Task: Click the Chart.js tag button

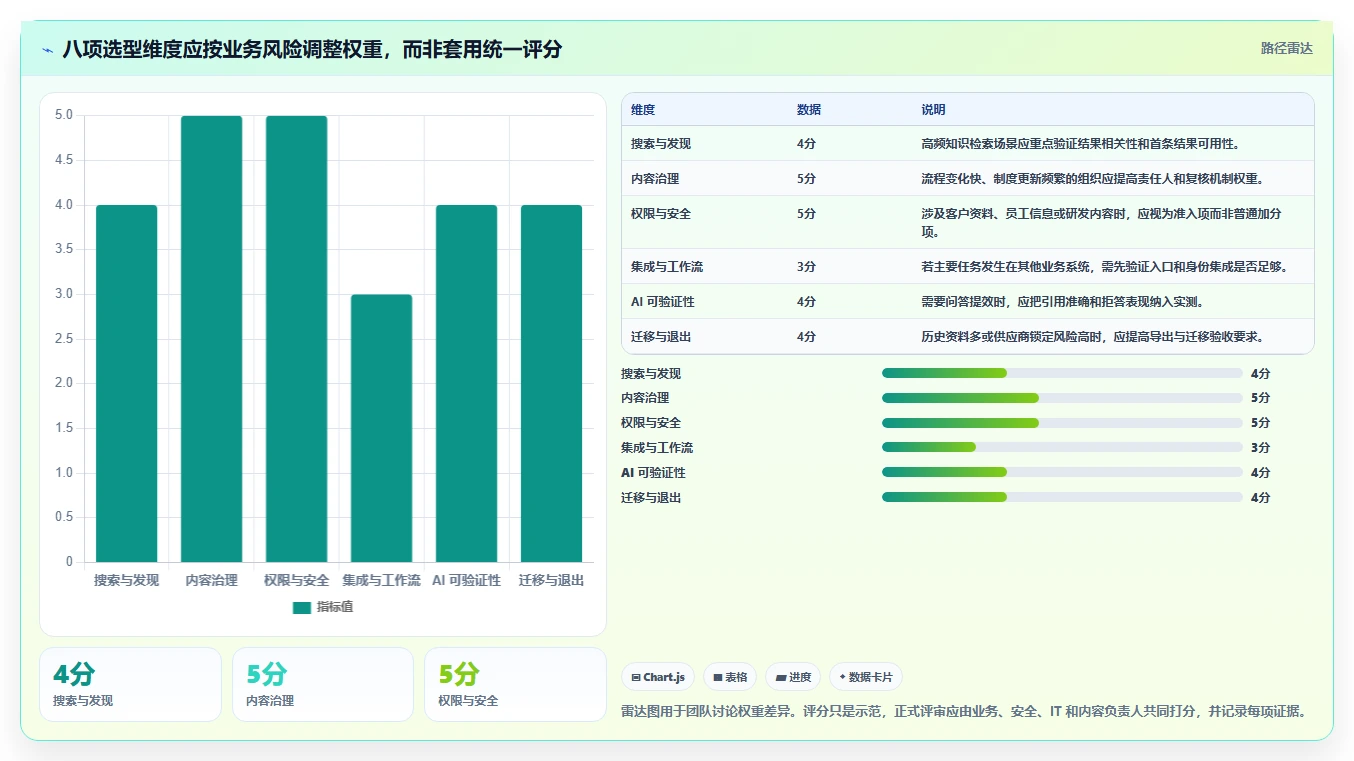Action: (658, 677)
